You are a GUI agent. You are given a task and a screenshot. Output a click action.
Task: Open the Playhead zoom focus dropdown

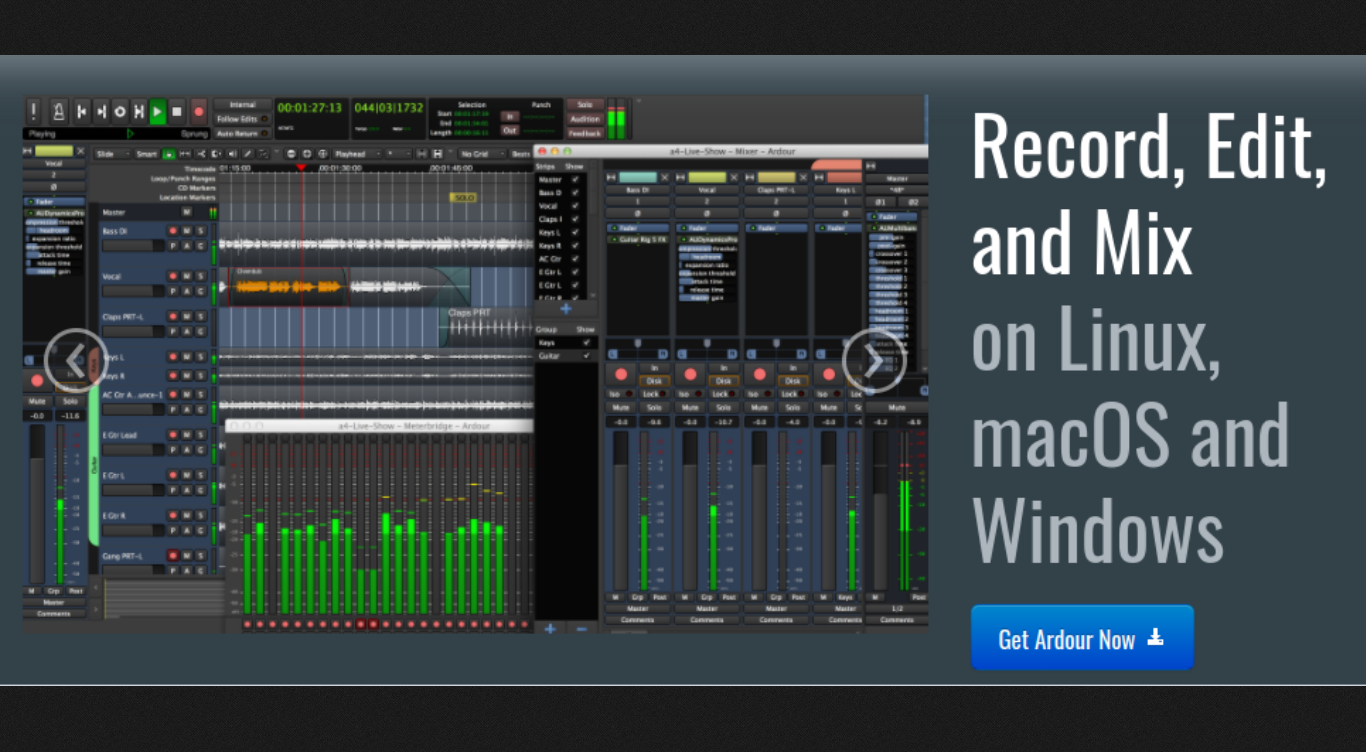tap(356, 154)
